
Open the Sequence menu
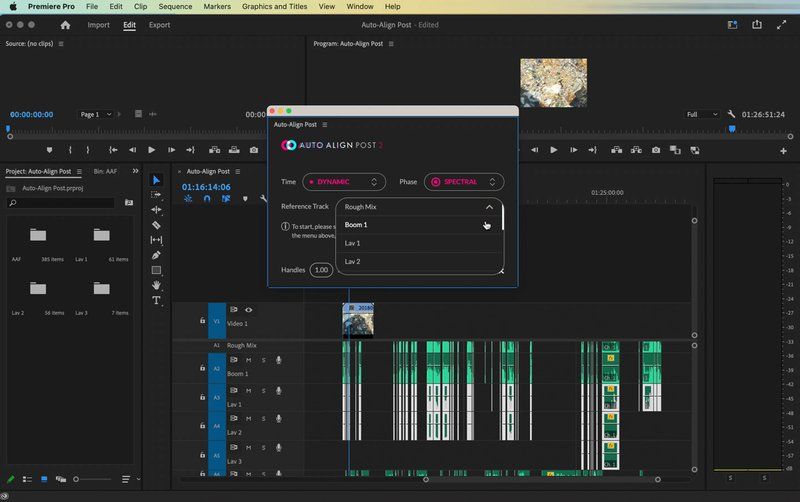coord(175,7)
